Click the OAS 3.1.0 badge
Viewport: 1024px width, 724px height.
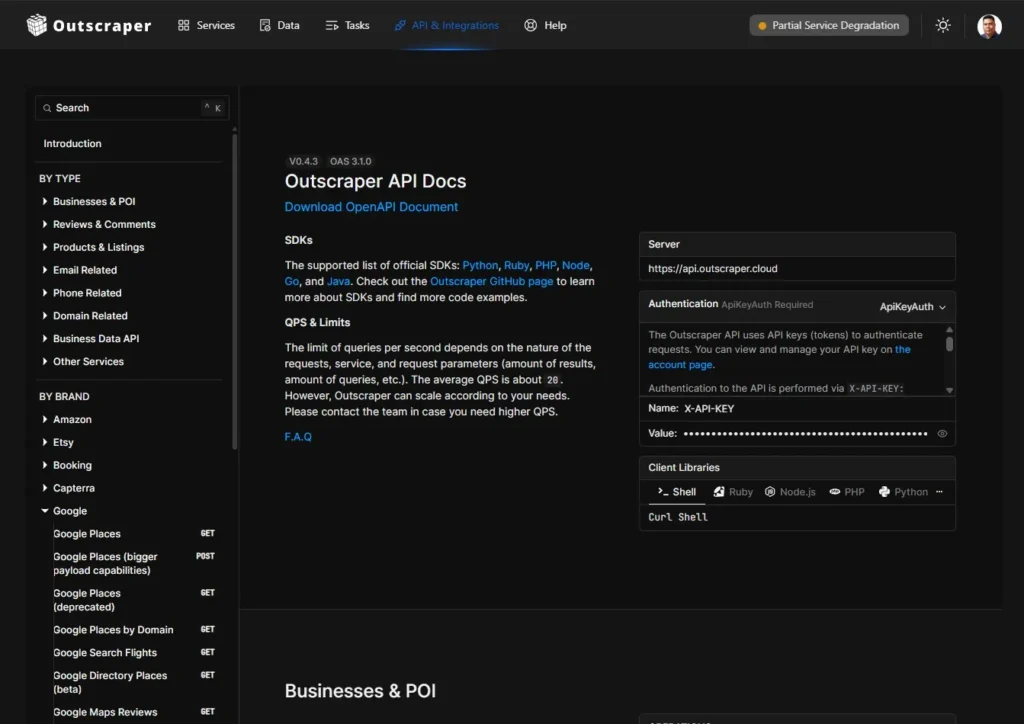click(350, 161)
